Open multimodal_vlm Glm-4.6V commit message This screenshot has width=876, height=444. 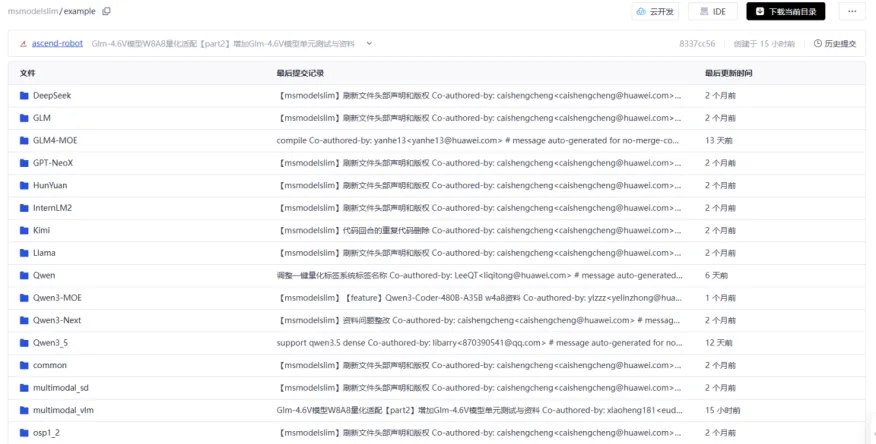[x=479, y=410]
